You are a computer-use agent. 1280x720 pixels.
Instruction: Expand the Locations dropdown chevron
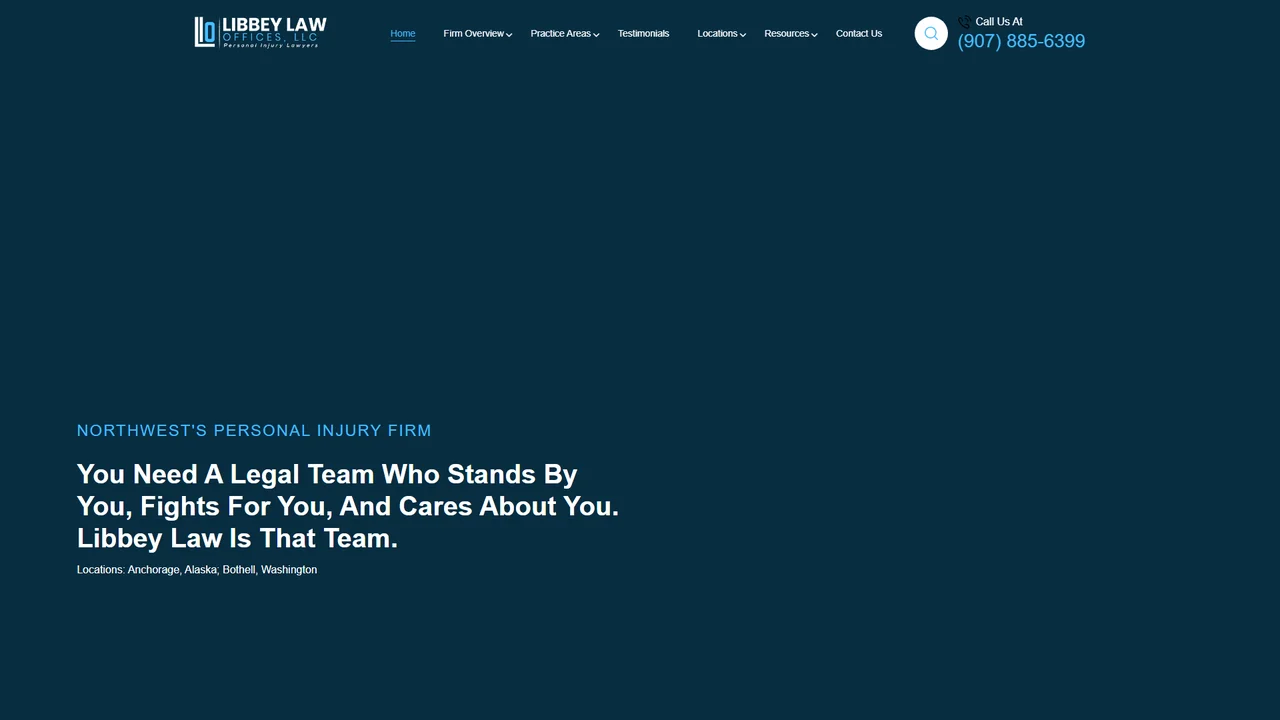point(743,35)
